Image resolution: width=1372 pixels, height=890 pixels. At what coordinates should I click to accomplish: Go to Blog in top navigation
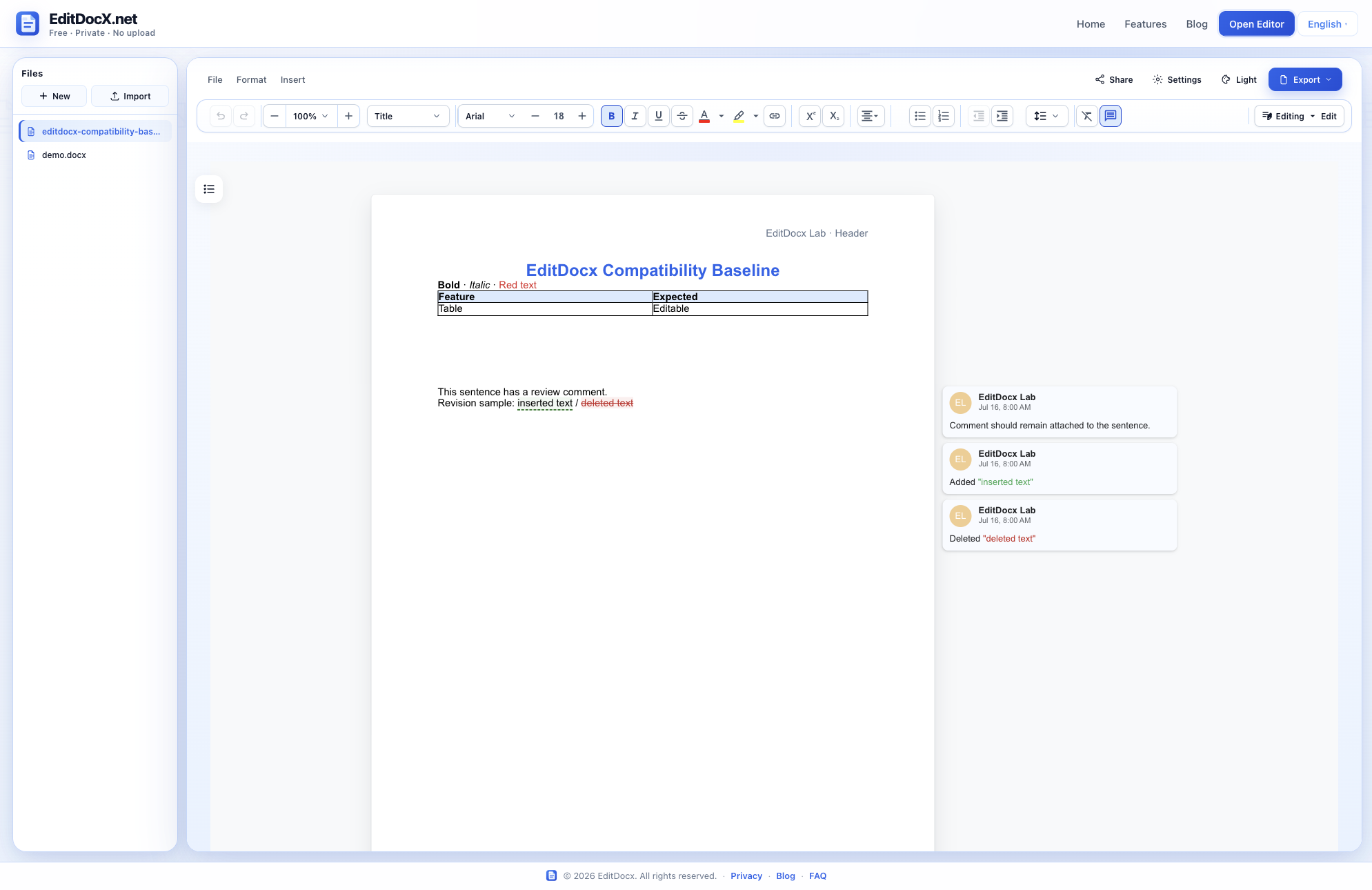(1197, 24)
